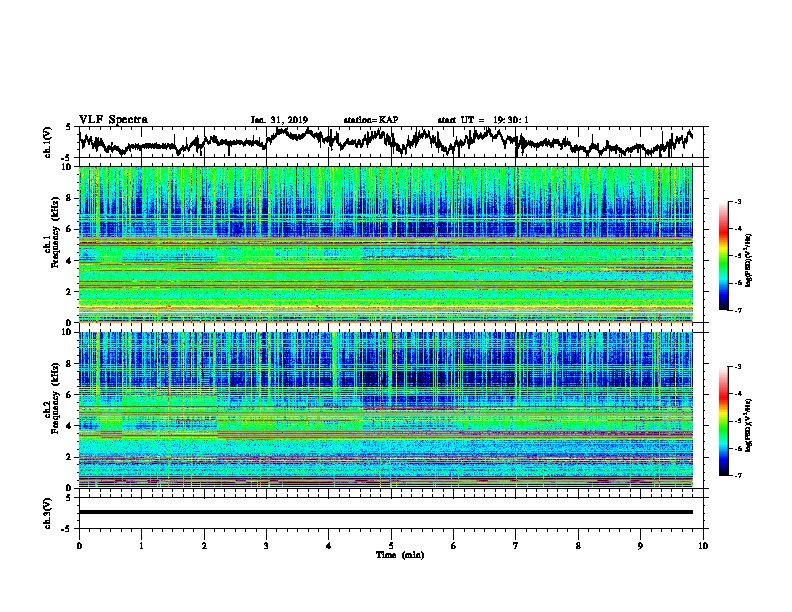Click the "6" minute tick on time axis

point(454,546)
